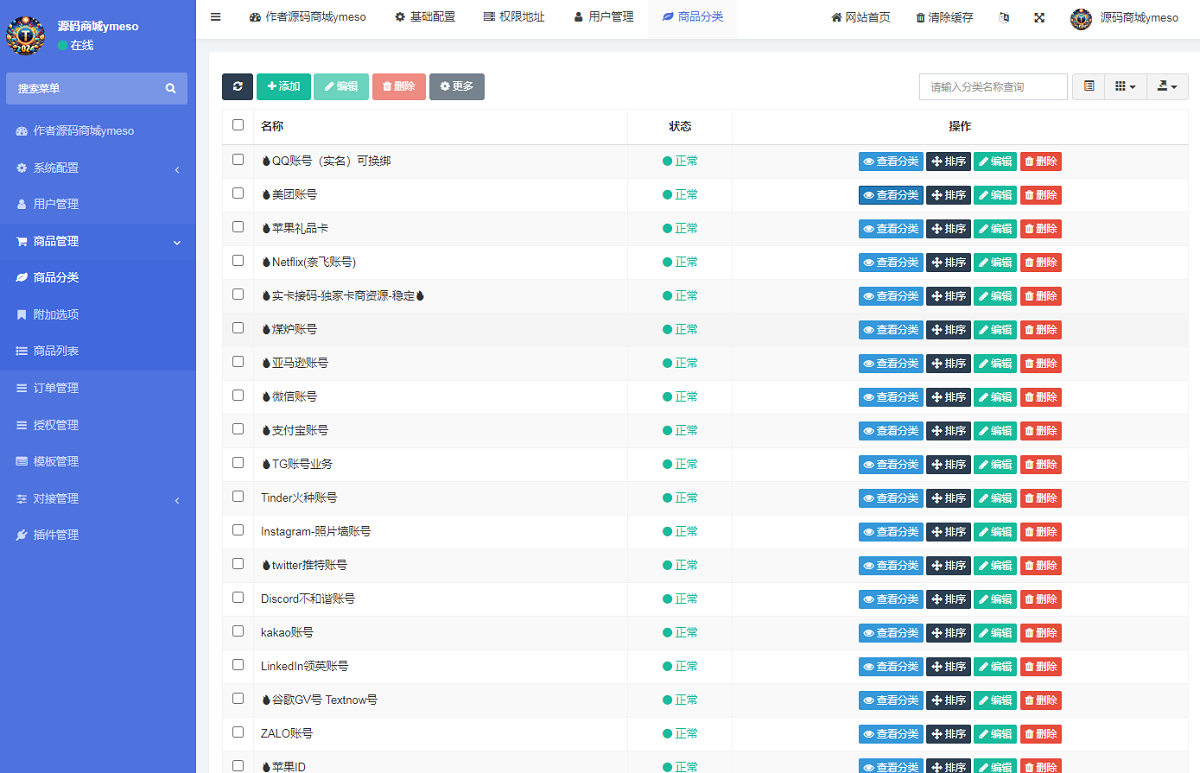The width and height of the screenshot is (1200, 773).
Task: View category for kakao账号 row
Action: tap(891, 633)
